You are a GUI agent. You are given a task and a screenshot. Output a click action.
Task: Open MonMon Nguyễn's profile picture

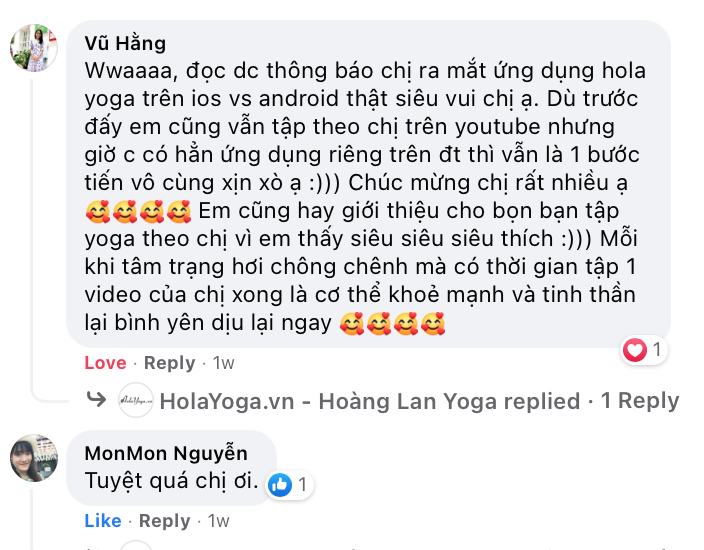click(x=34, y=458)
